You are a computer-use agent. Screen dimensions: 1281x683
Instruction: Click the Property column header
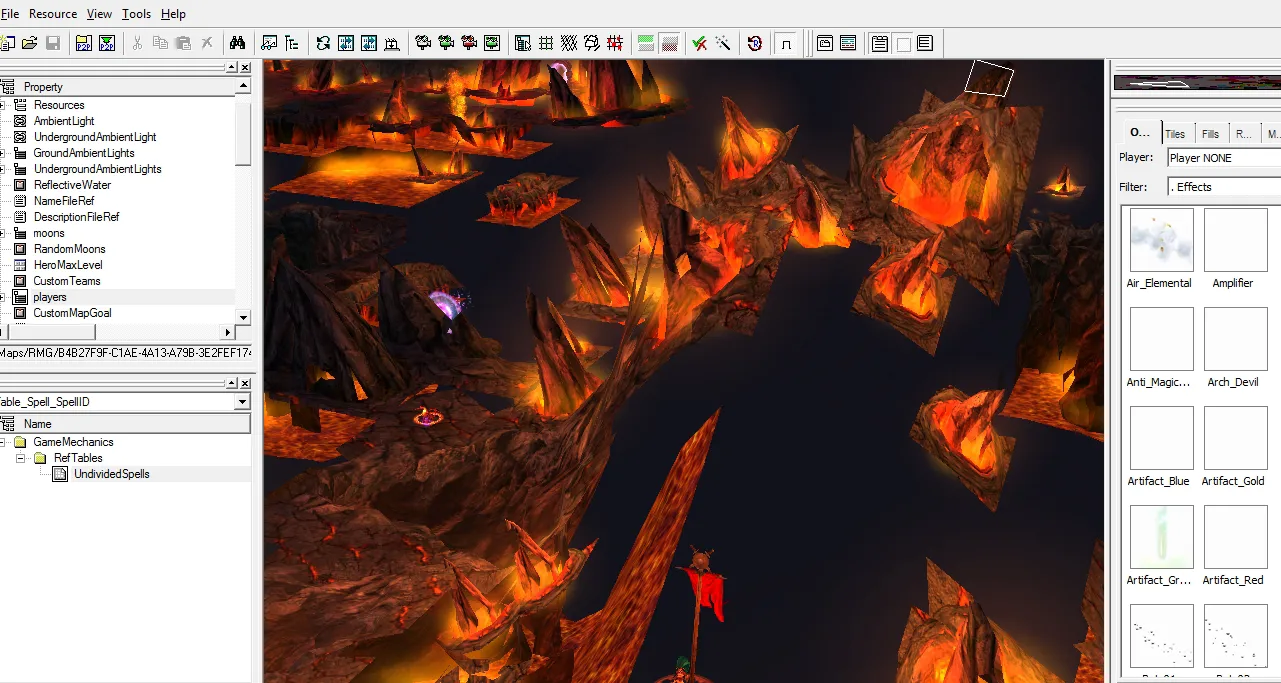pos(118,87)
